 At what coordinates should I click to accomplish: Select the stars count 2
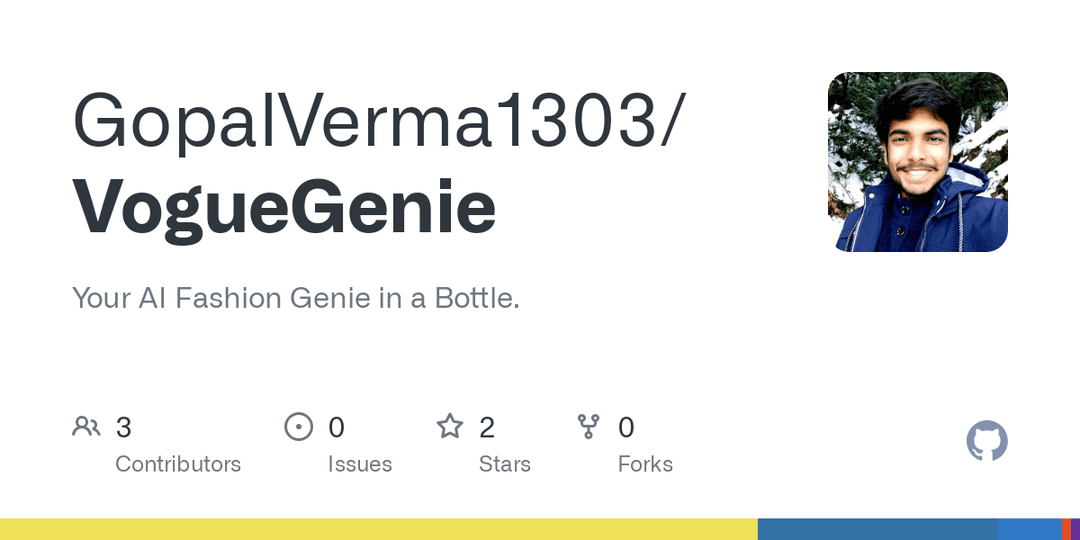(487, 428)
